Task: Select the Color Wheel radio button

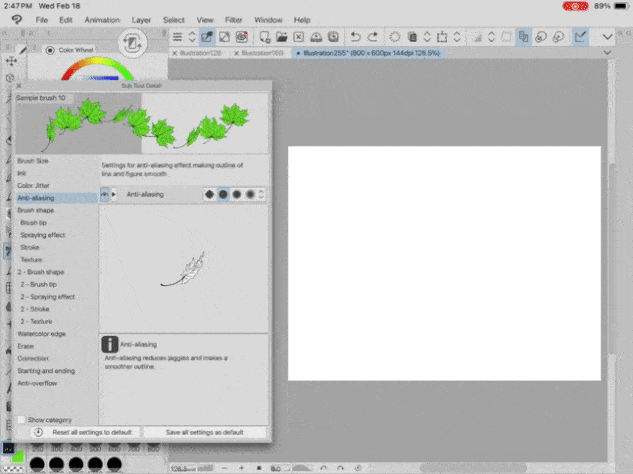Action: point(50,50)
